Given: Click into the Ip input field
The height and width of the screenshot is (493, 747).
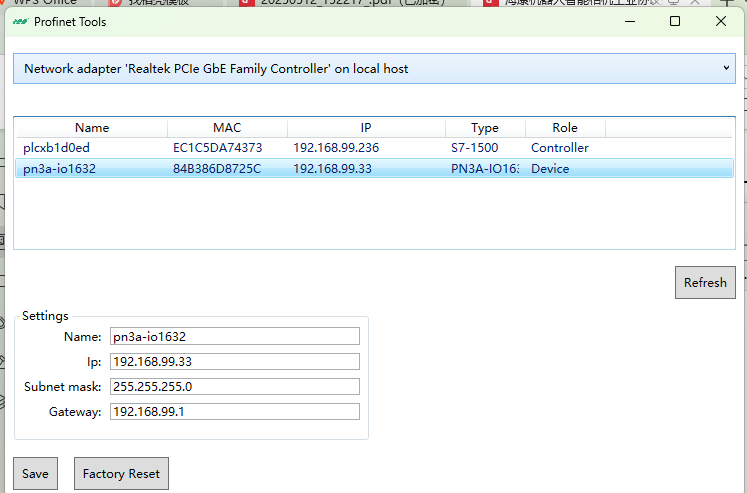Looking at the screenshot, I should point(235,362).
